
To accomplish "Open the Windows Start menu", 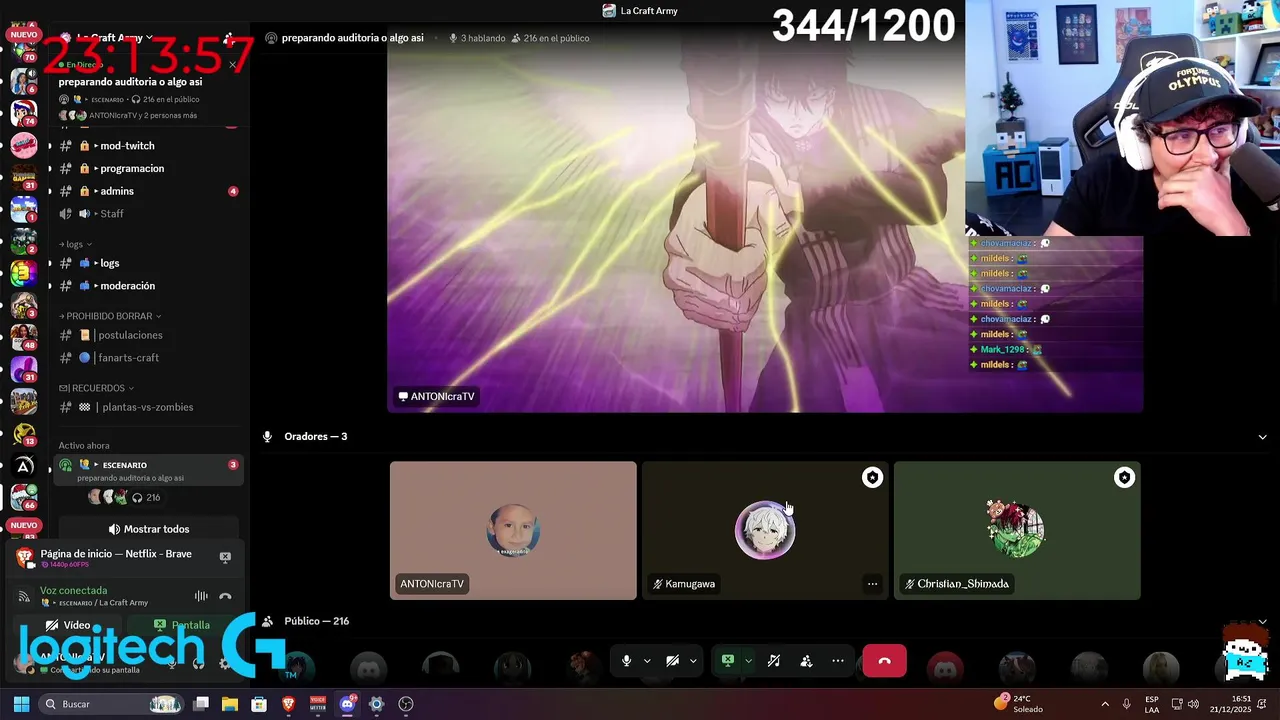I will pos(21,704).
